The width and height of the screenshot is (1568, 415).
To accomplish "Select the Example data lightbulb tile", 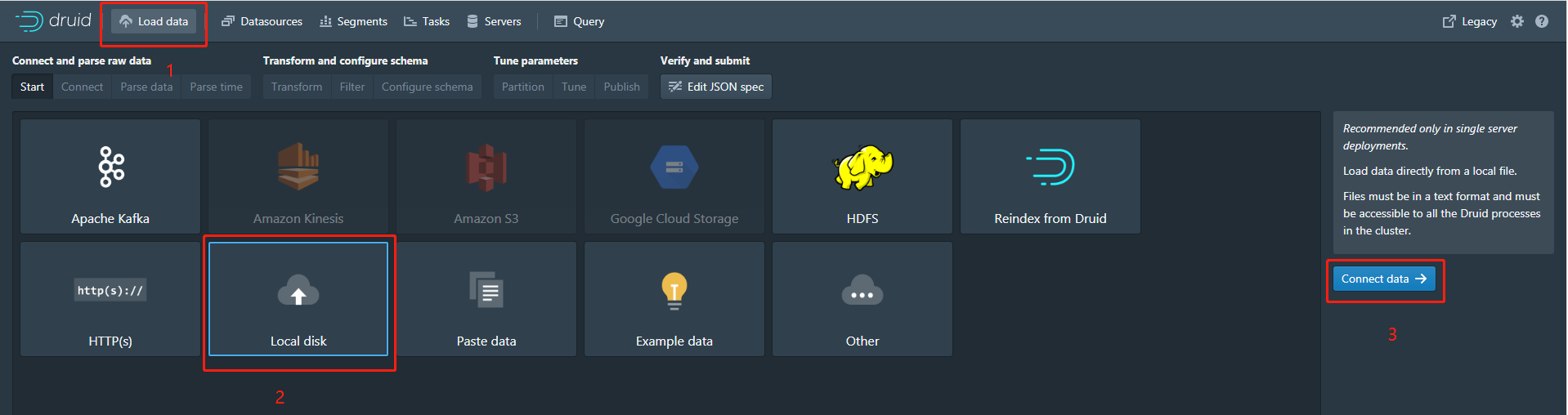I will pyautogui.click(x=674, y=299).
